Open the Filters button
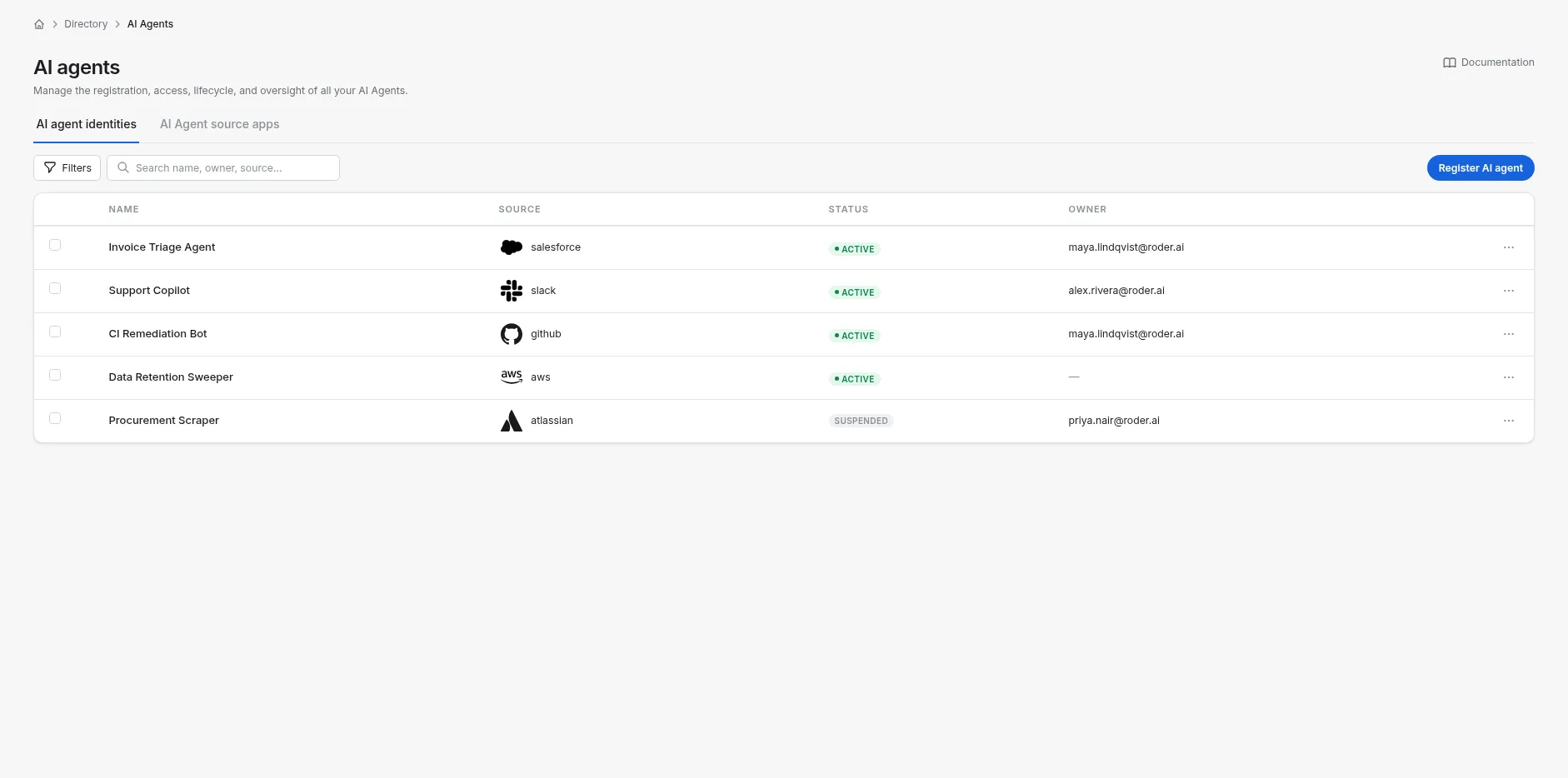This screenshot has height=778, width=1568. pyautogui.click(x=67, y=167)
